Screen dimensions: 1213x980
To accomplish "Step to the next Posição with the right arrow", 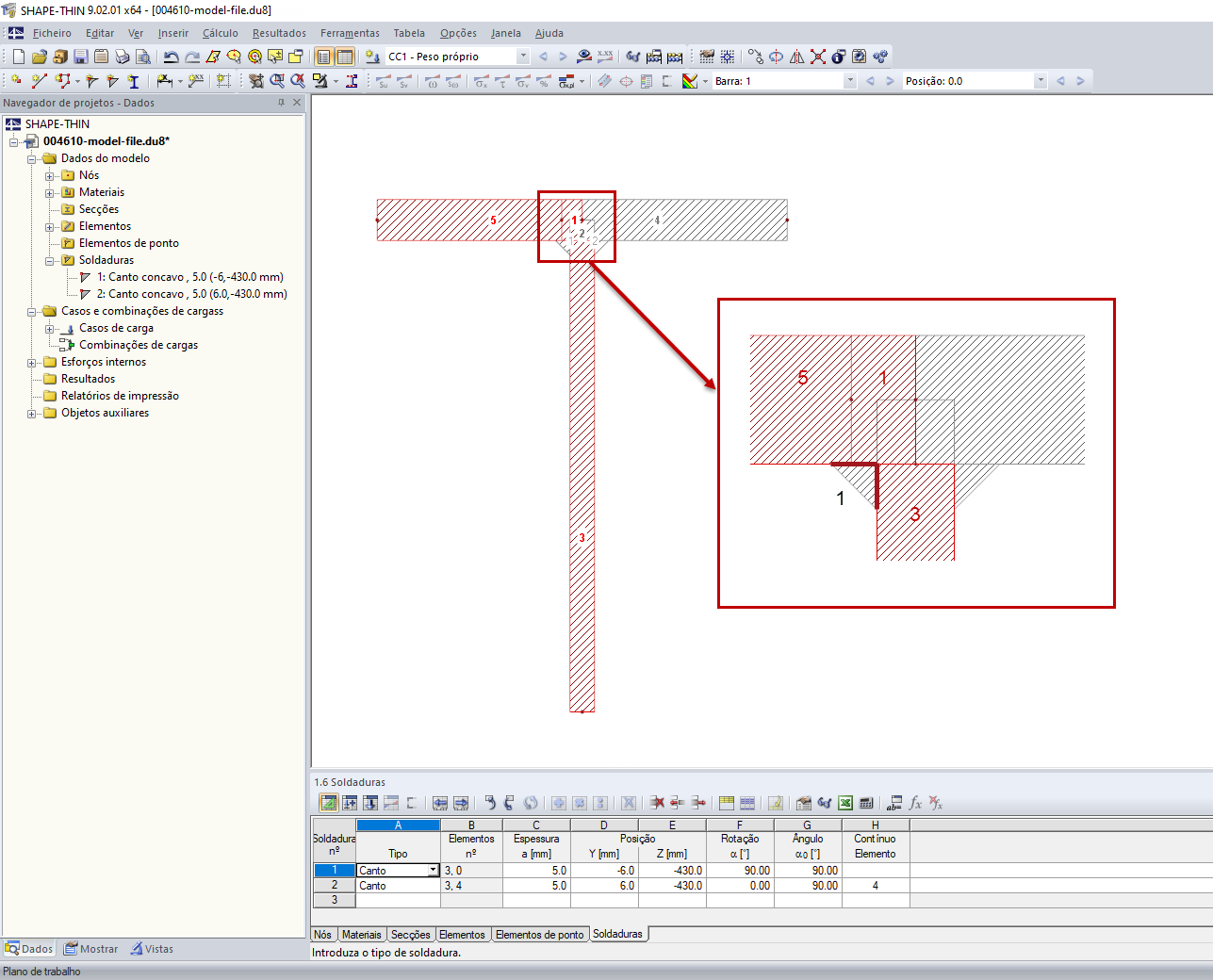I will 1080,81.
